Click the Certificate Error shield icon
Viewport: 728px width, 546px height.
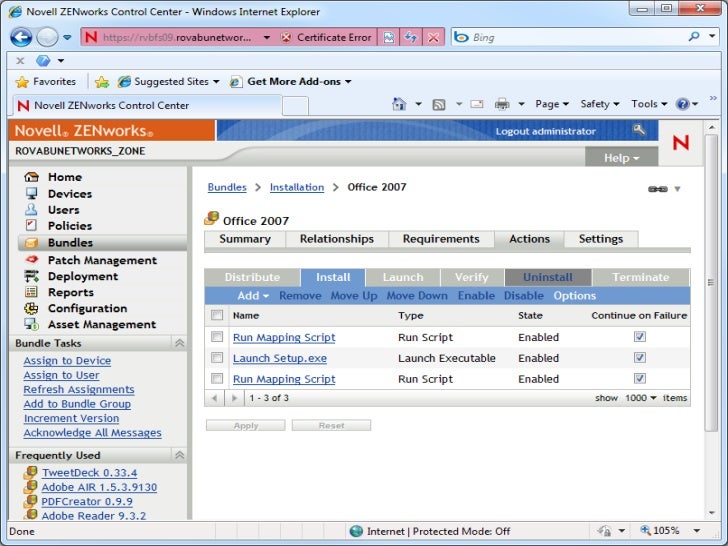coord(286,37)
